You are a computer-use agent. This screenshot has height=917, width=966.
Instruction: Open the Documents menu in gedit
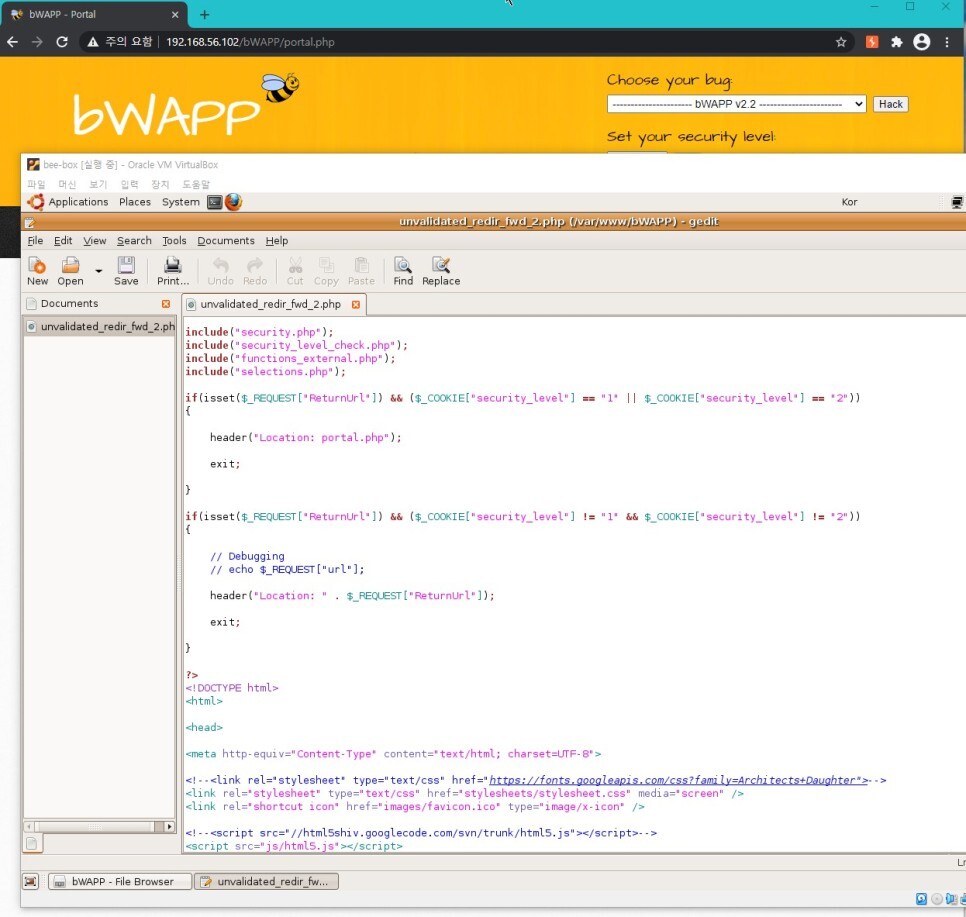pos(225,240)
